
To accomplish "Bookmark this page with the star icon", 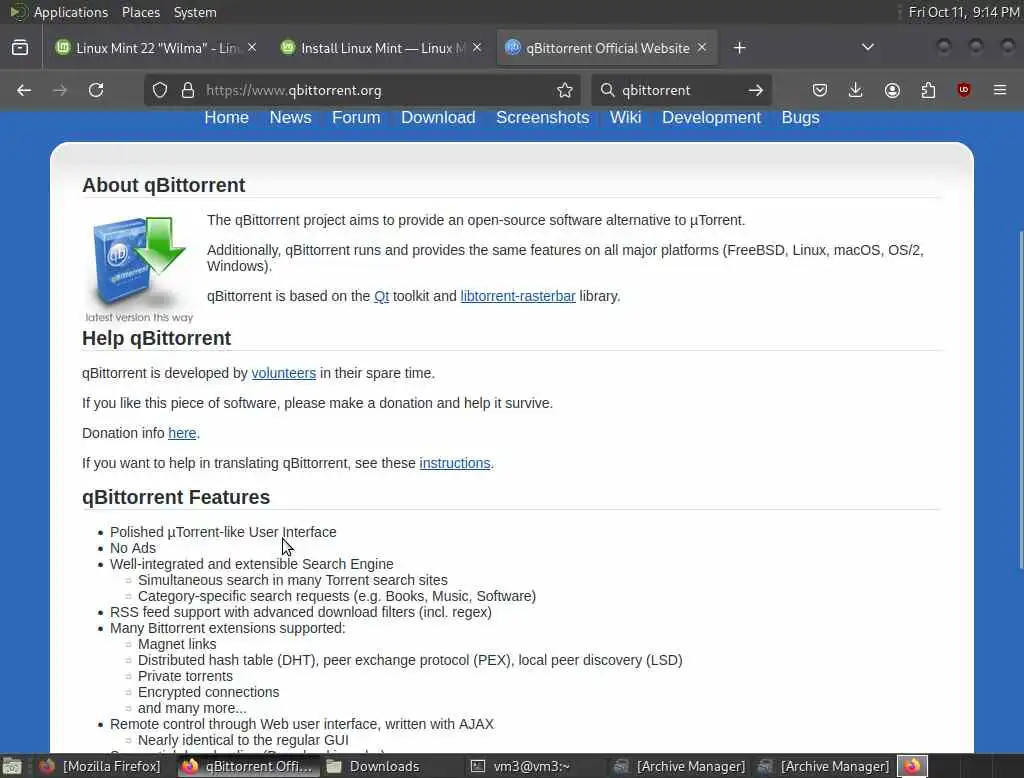I will (x=565, y=90).
